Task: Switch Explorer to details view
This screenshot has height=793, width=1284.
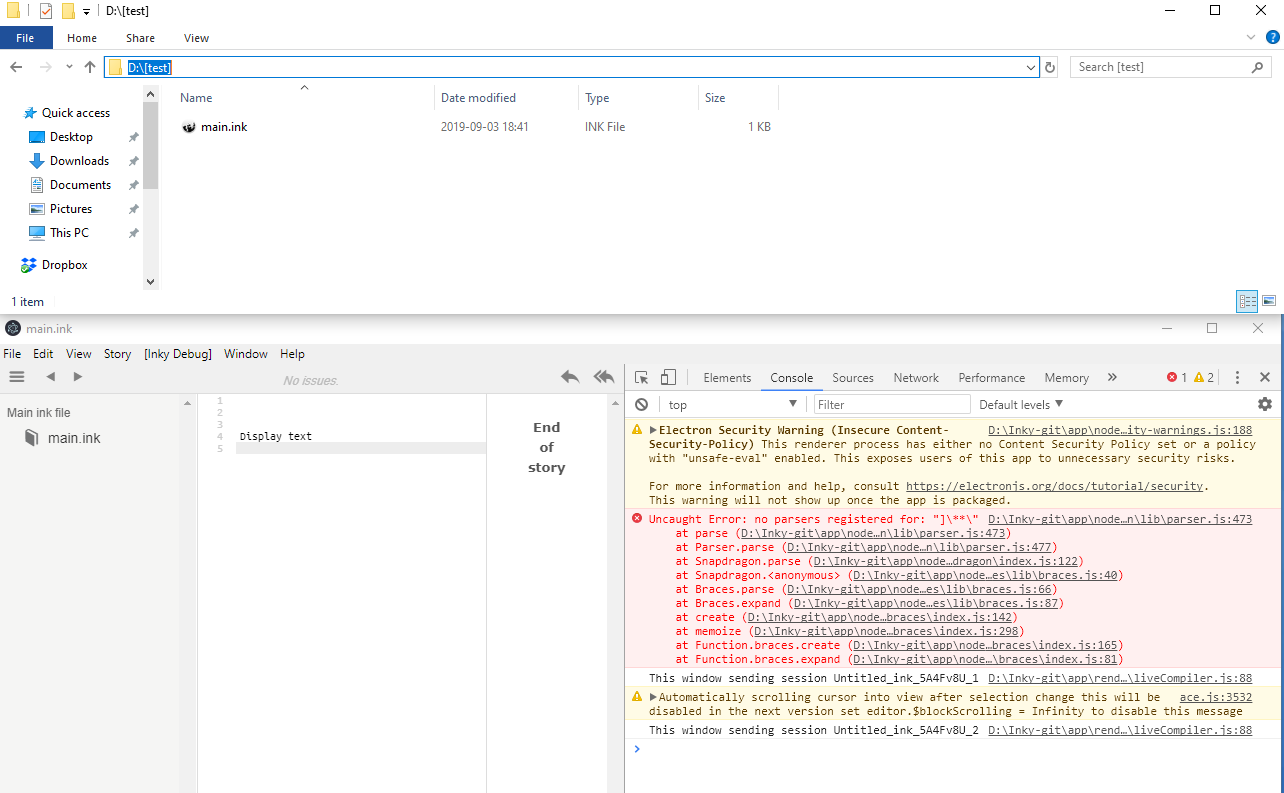Action: pos(1247,301)
